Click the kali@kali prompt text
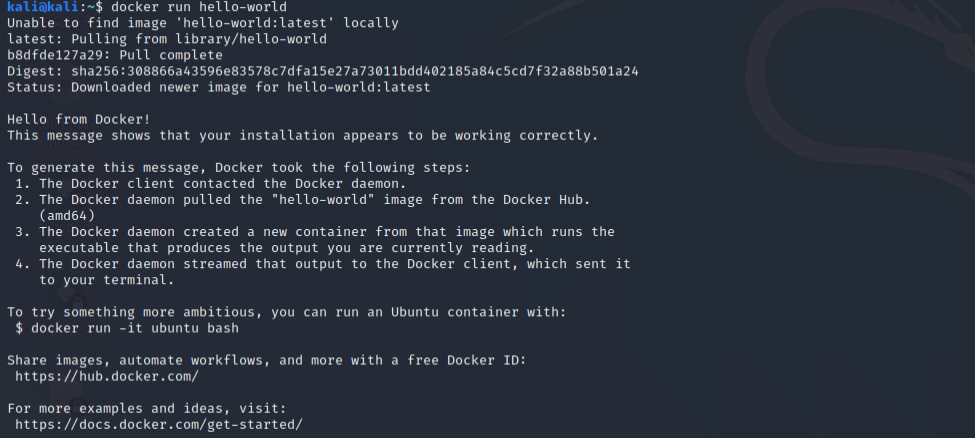975x438 pixels. pos(43,7)
